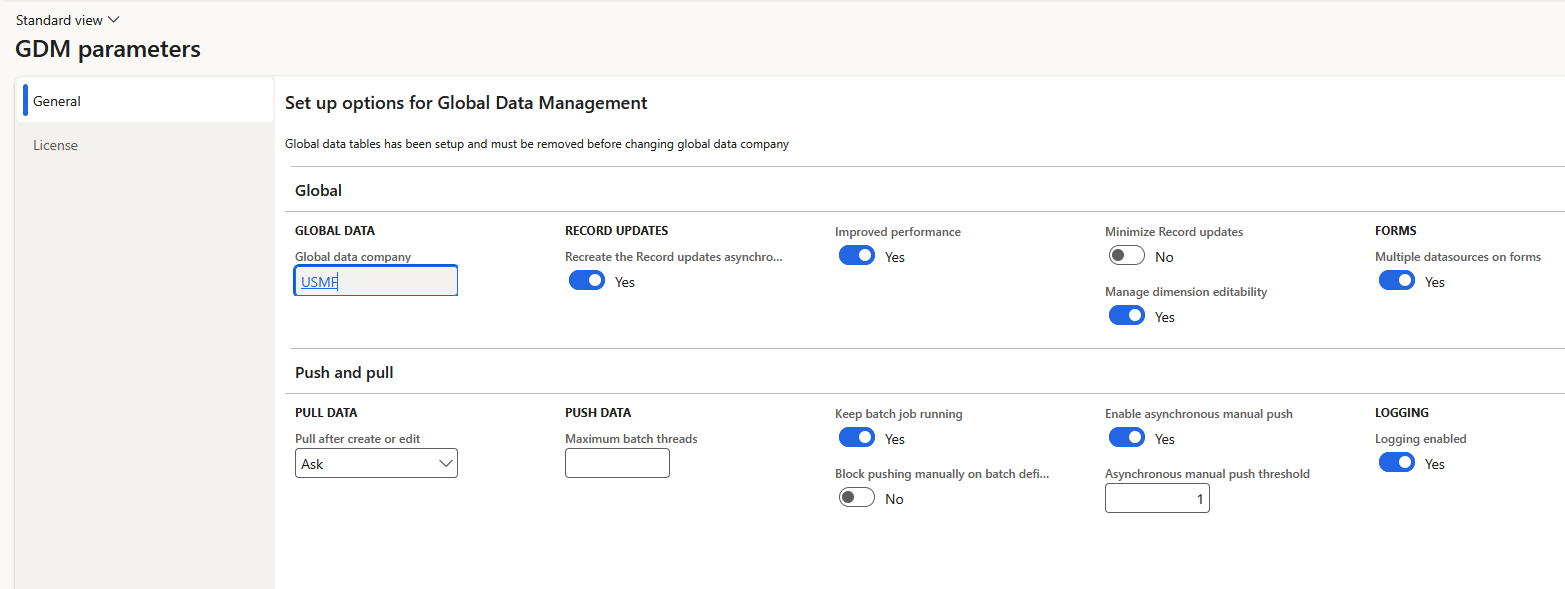Click the Maximum batch threads field
This screenshot has width=1565, height=589.
click(617, 463)
